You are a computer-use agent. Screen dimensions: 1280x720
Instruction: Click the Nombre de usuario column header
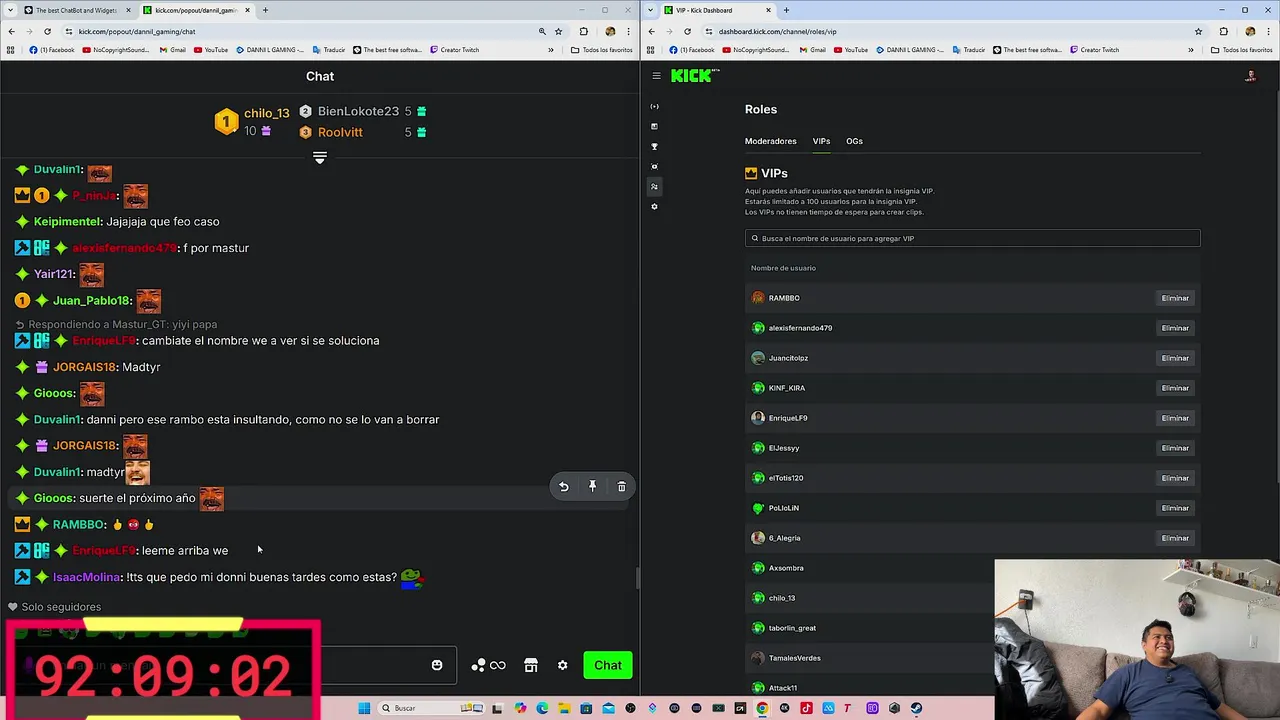pyautogui.click(x=783, y=268)
